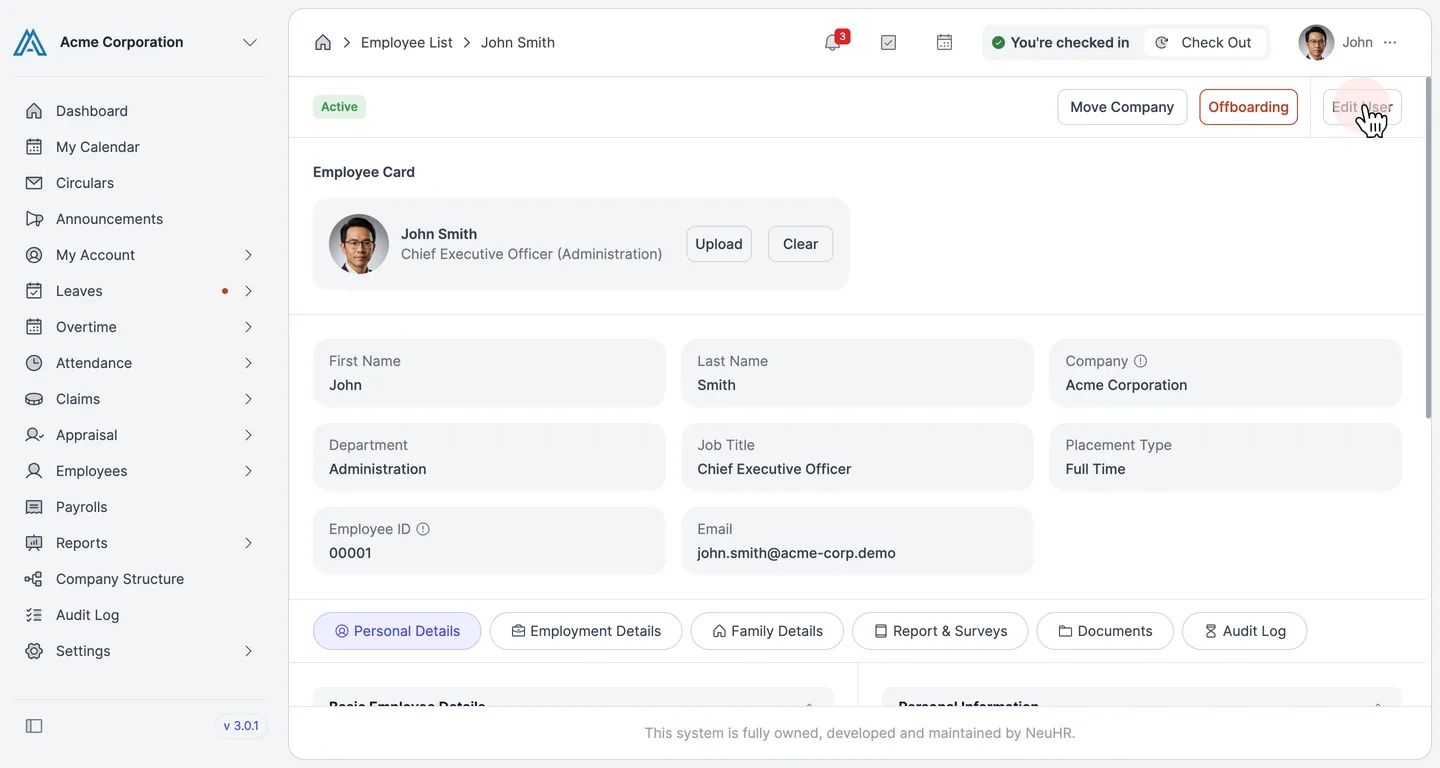Click employee card photo of John Smith
Image resolution: width=1440 pixels, height=768 pixels.
[359, 244]
